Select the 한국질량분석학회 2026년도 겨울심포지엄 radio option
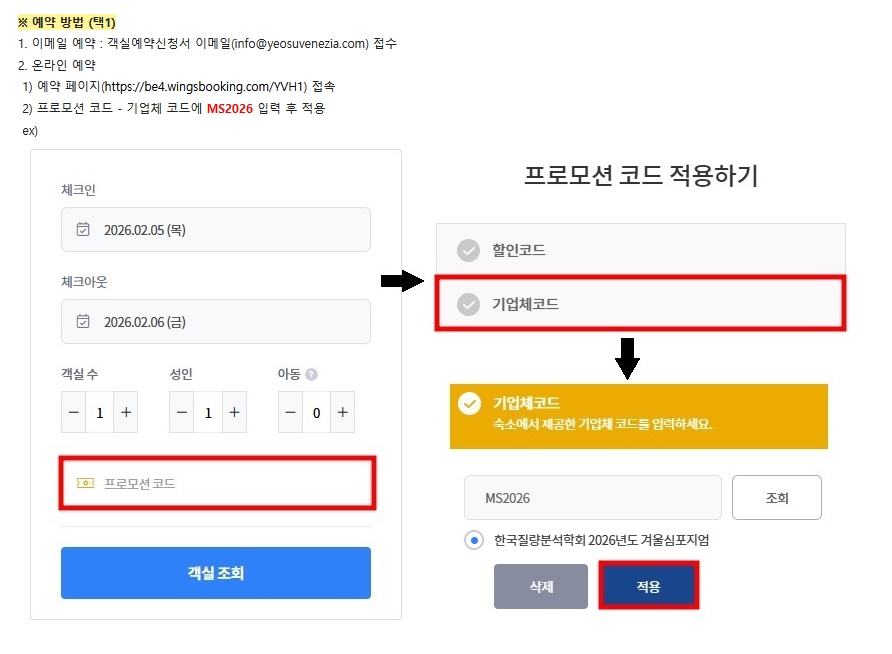The height and width of the screenshot is (654, 892). point(474,540)
